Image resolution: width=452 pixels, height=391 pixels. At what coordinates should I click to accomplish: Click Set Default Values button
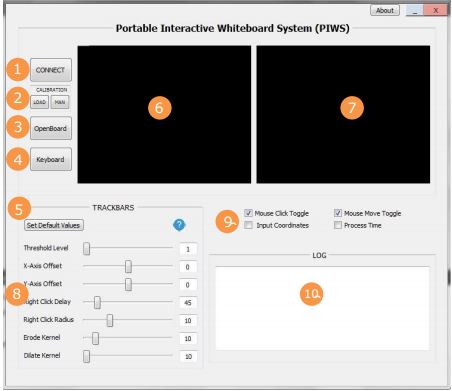click(53, 225)
